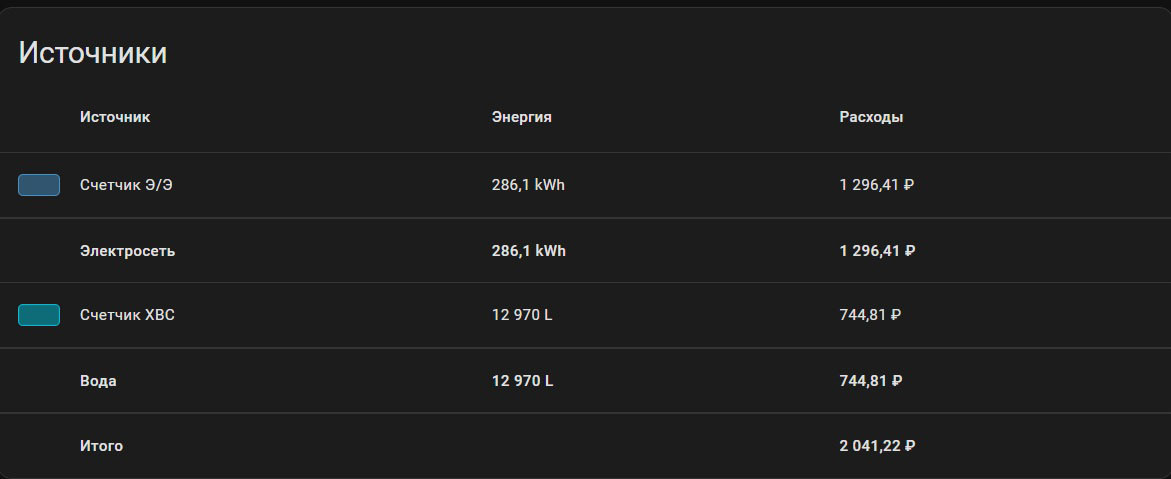1171x479 pixels.
Task: Click the Электросеть summary row label
Action: [127, 251]
